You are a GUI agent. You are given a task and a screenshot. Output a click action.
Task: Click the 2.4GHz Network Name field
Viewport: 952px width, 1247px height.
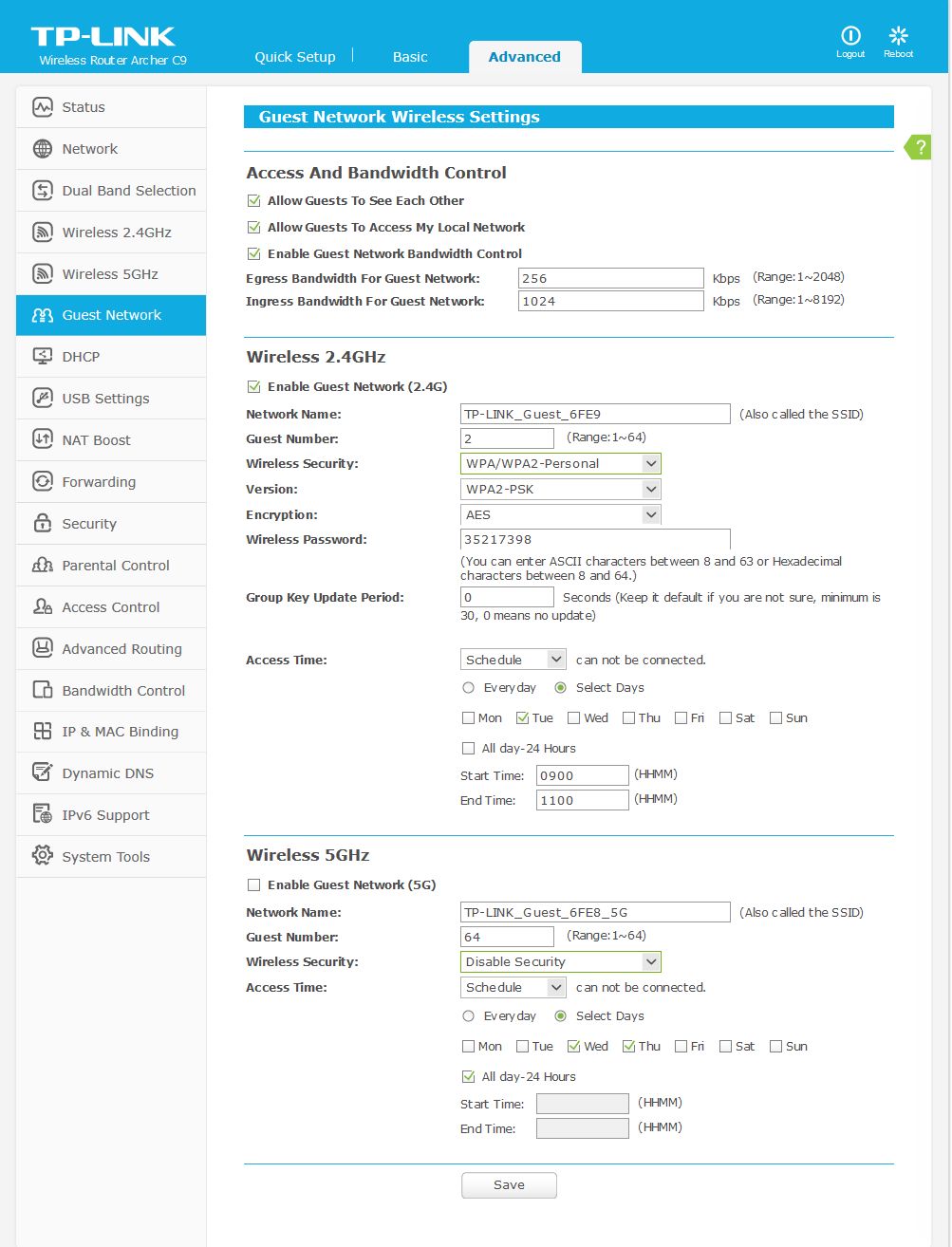[595, 414]
